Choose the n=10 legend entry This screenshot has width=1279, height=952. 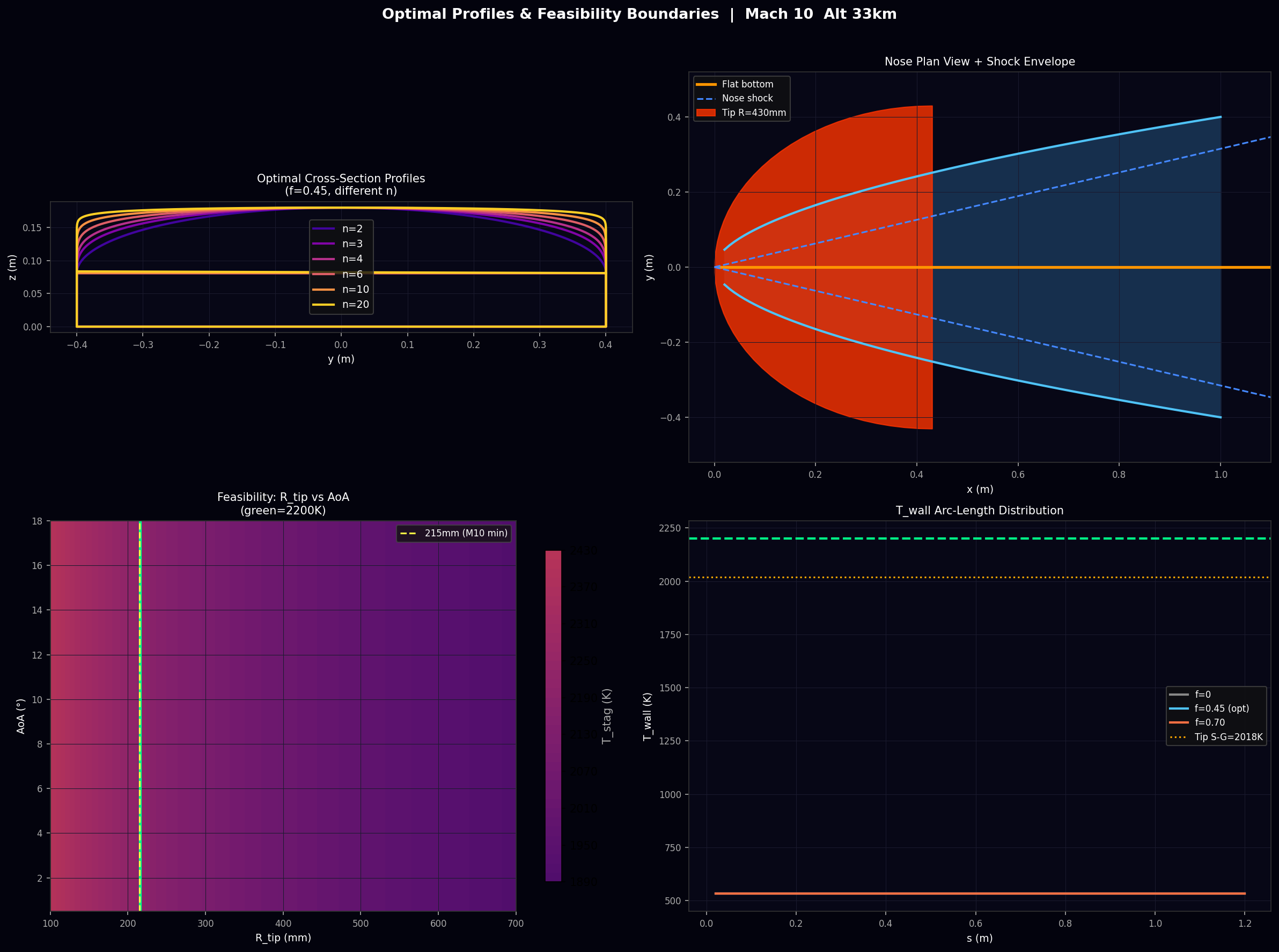tap(341, 289)
